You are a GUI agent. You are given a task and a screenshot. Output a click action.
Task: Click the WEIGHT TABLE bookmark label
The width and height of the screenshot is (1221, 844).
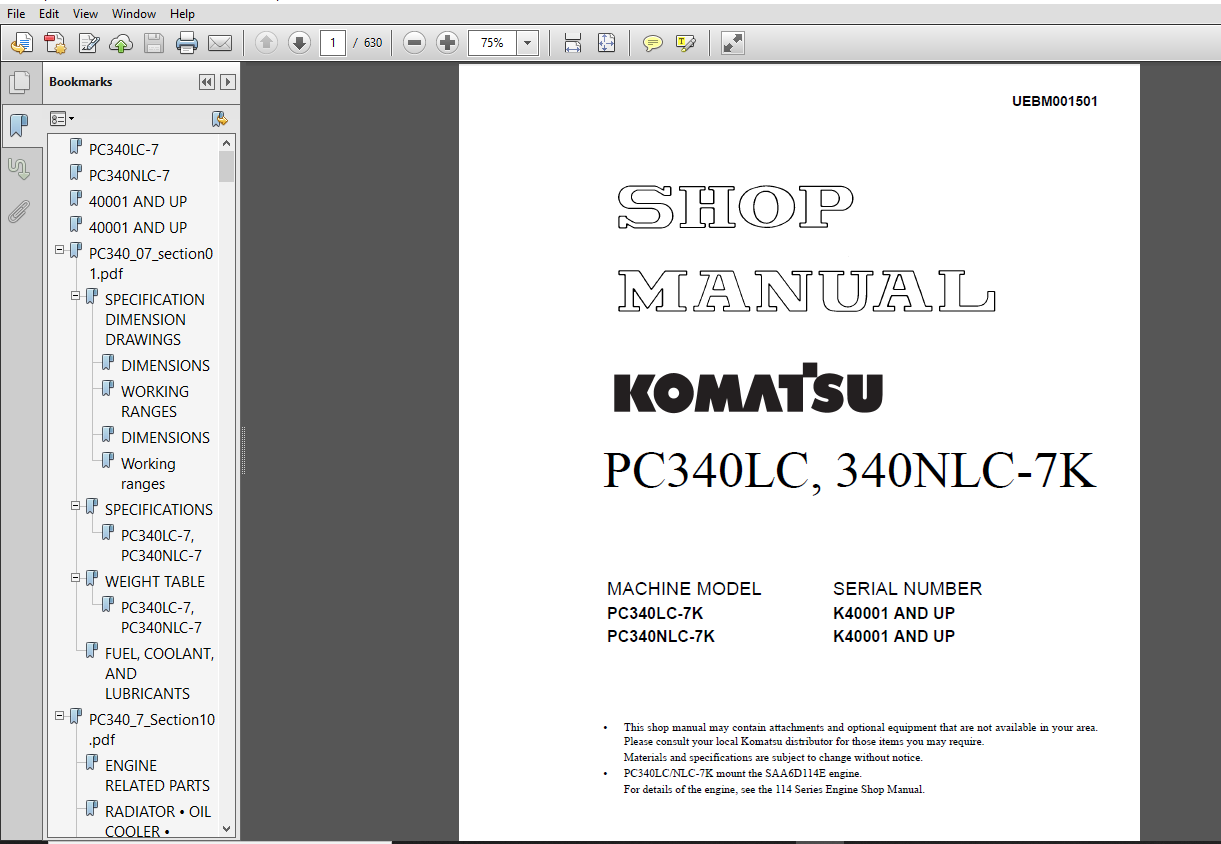[154, 581]
